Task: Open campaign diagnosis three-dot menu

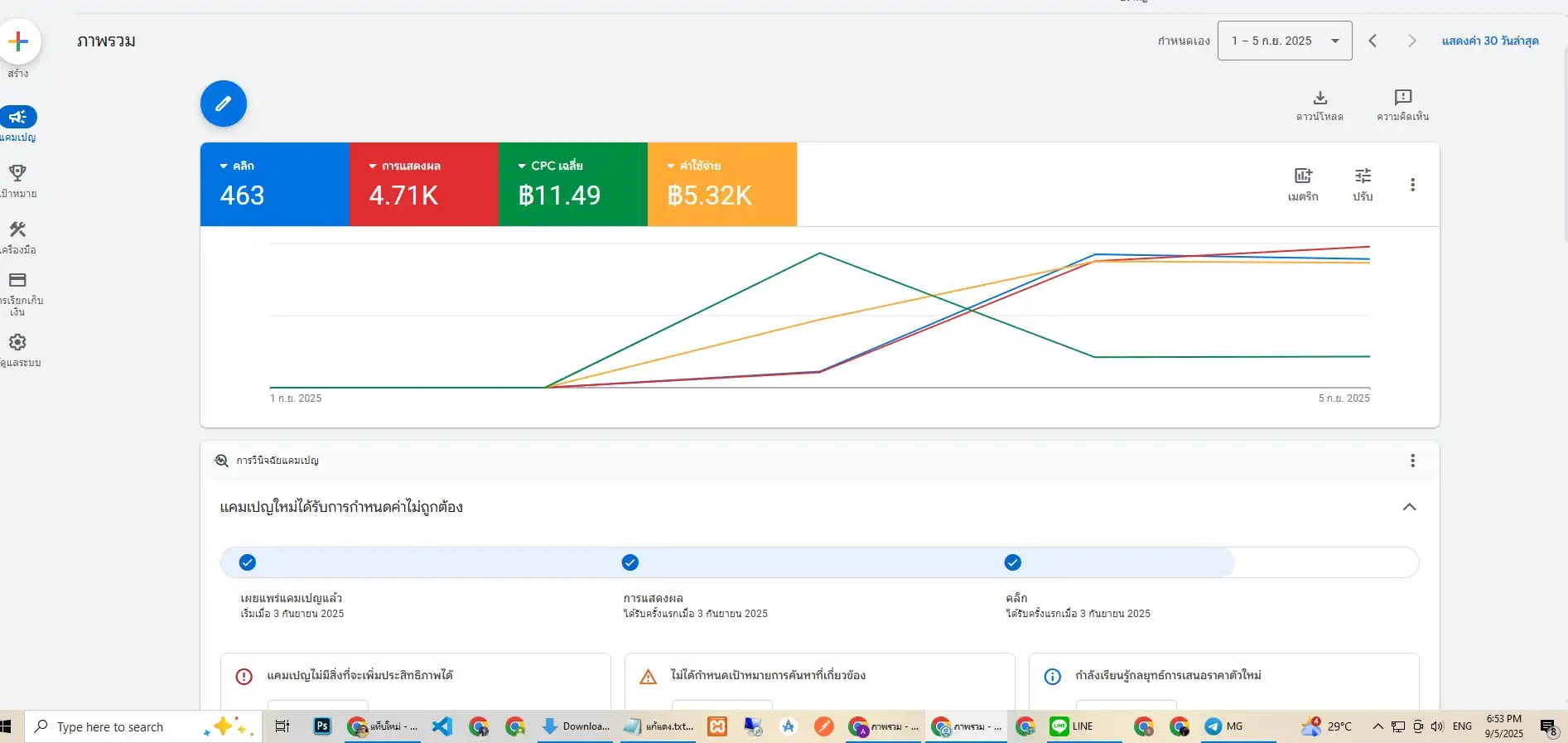Action: (x=1412, y=461)
